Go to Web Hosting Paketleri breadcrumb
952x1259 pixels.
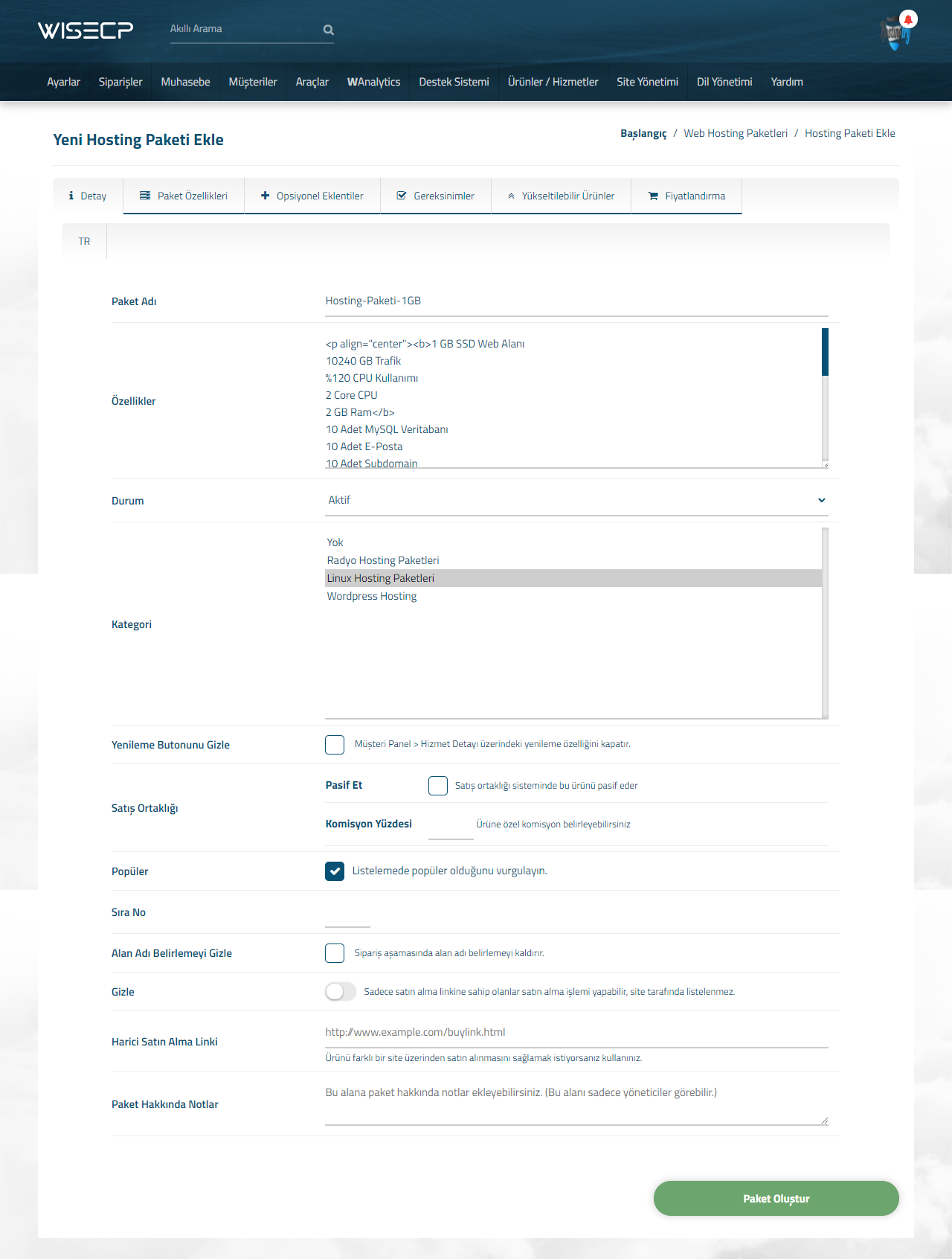click(x=736, y=134)
